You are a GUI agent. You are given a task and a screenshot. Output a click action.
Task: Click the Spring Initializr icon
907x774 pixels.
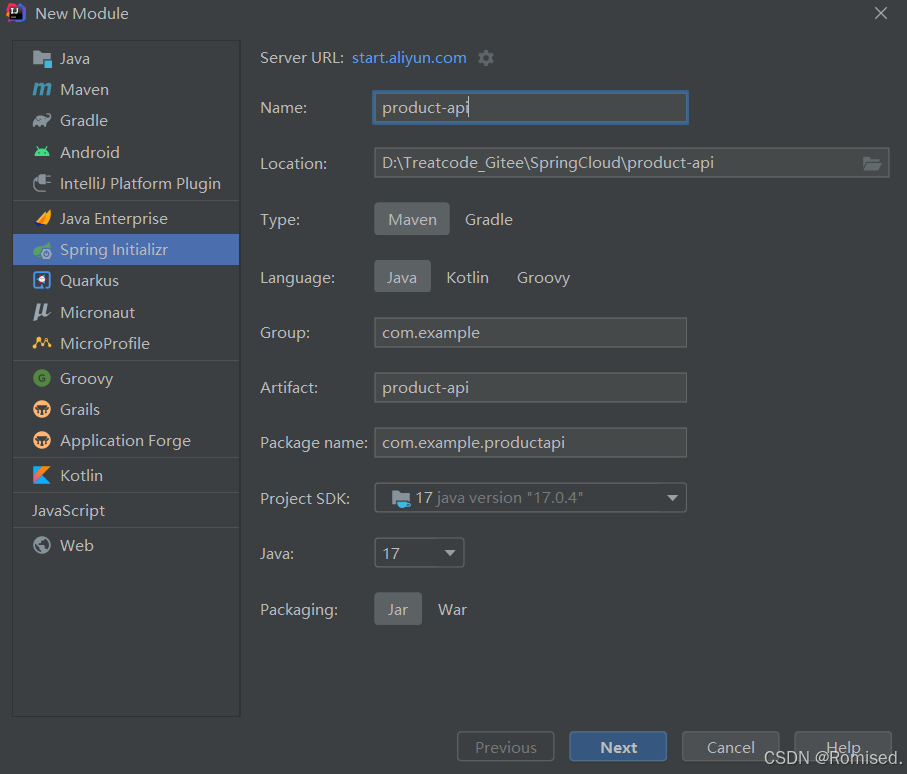[x=43, y=250]
